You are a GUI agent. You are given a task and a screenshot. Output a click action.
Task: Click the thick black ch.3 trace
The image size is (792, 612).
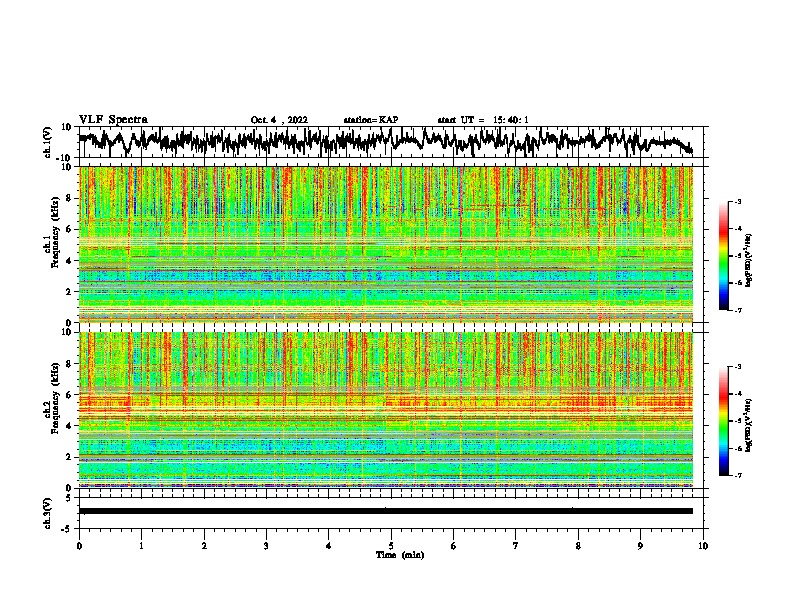385,511
